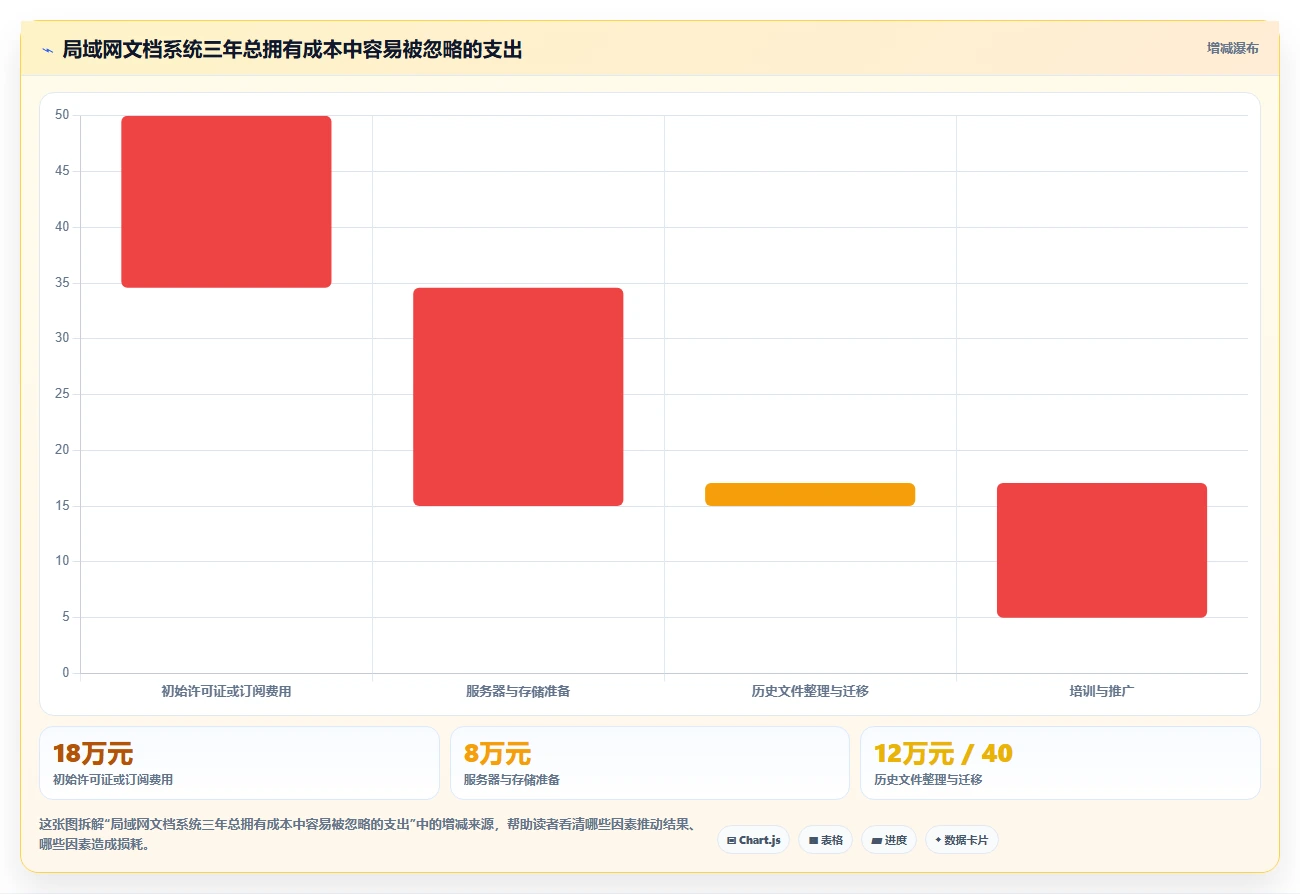Click the 进度 tag chip
The width and height of the screenshot is (1300, 894).
pyautogui.click(x=888, y=840)
